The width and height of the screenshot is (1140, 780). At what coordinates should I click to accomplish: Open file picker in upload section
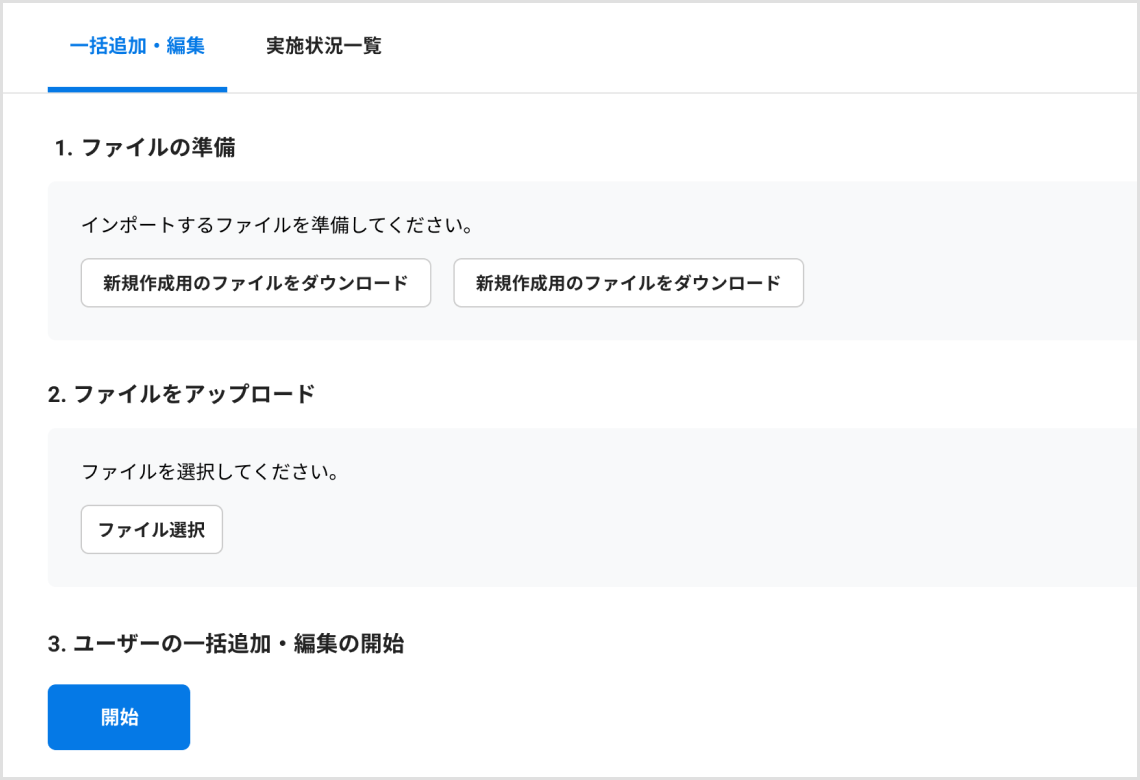tap(151, 529)
